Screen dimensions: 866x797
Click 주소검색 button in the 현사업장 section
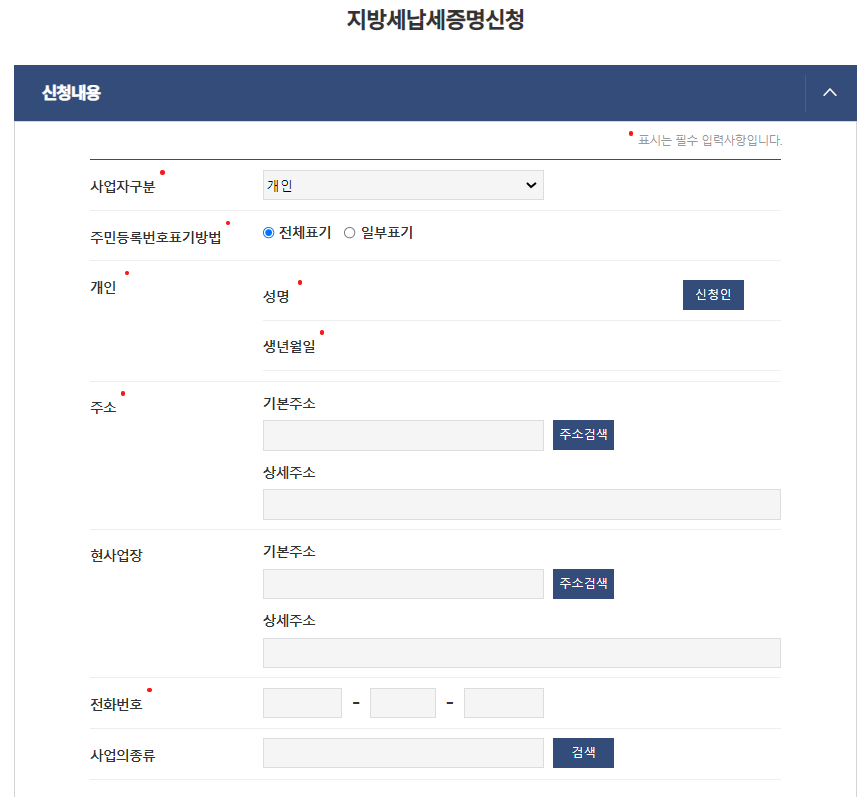583,584
